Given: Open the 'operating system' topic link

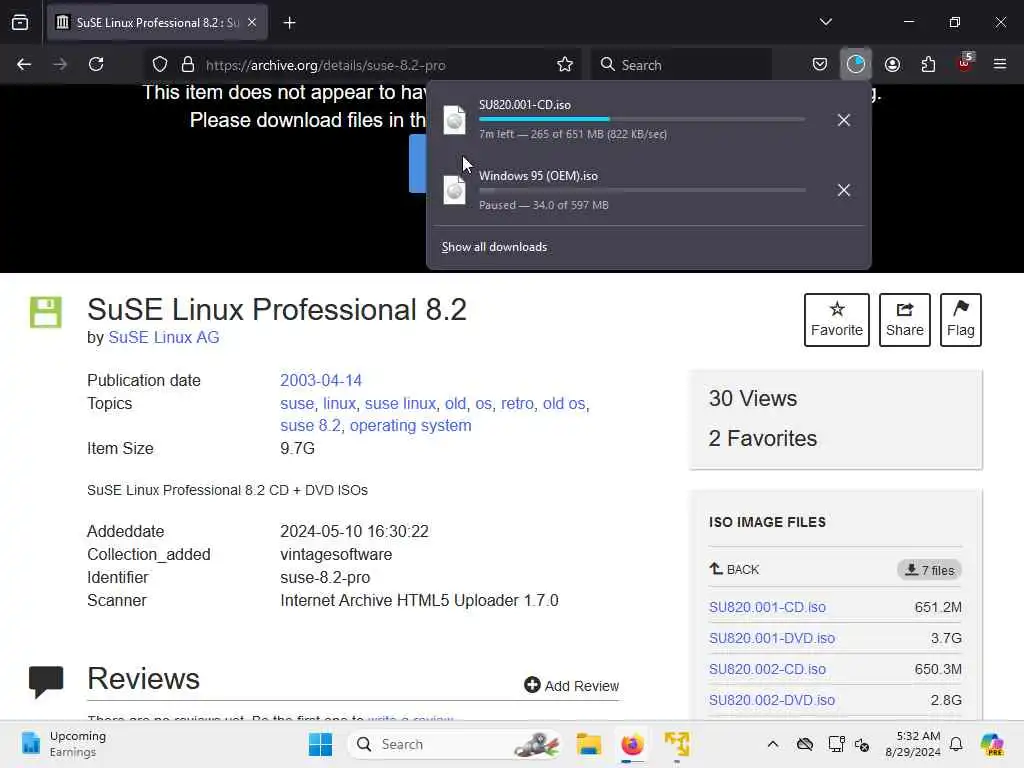Looking at the screenshot, I should click(410, 425).
